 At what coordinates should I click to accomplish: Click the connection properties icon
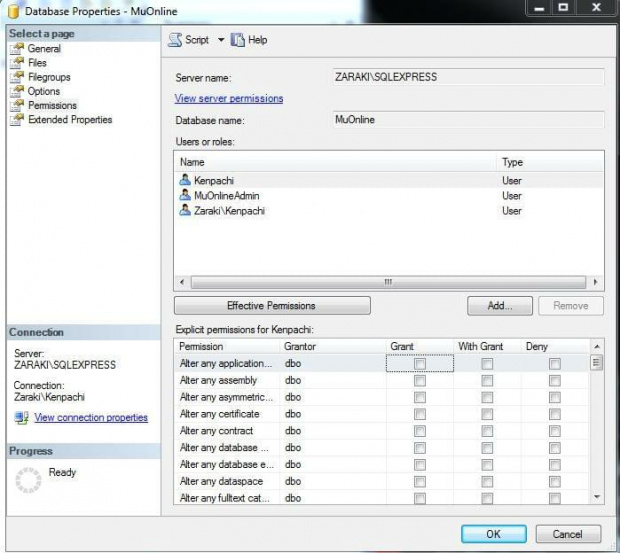coord(22,418)
